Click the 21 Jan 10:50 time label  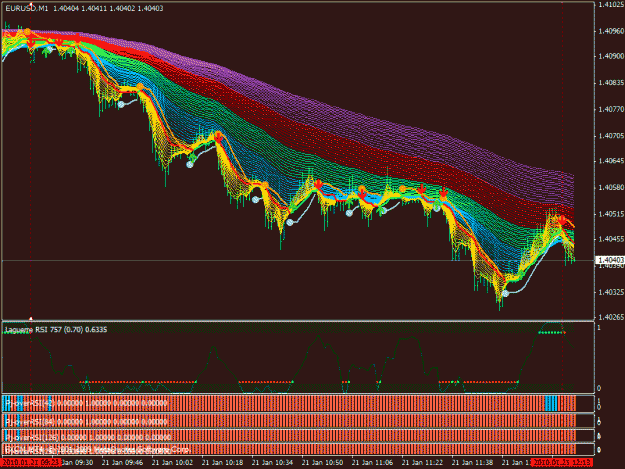[x=322, y=463]
